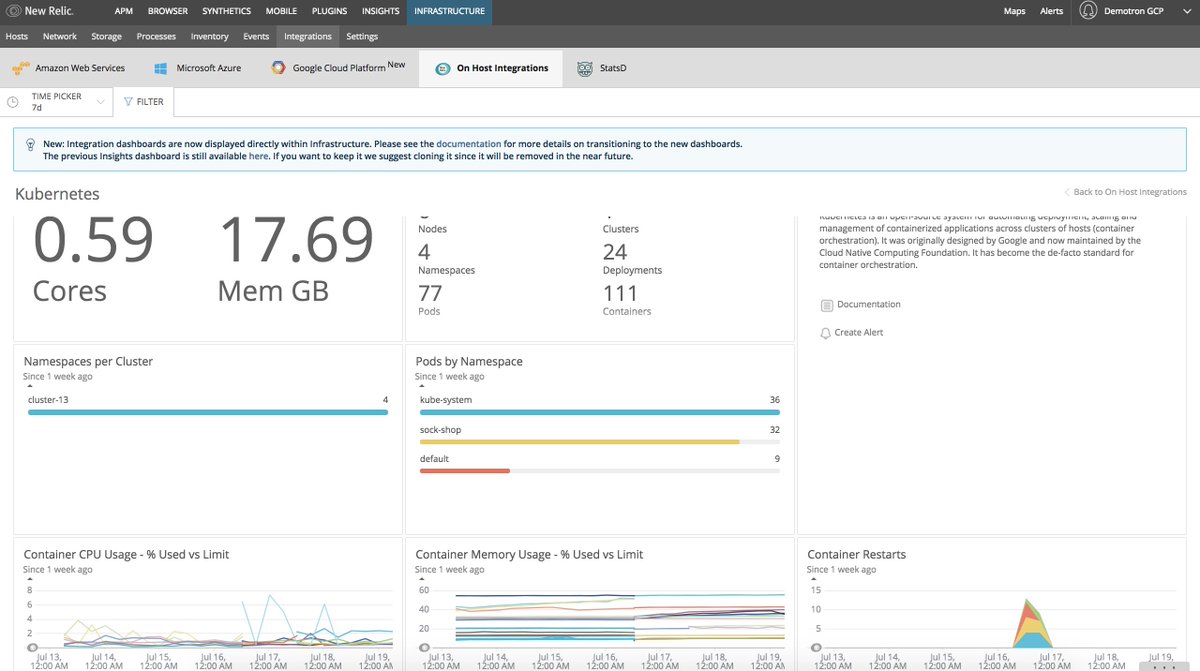Switch to the Network tab

60,37
